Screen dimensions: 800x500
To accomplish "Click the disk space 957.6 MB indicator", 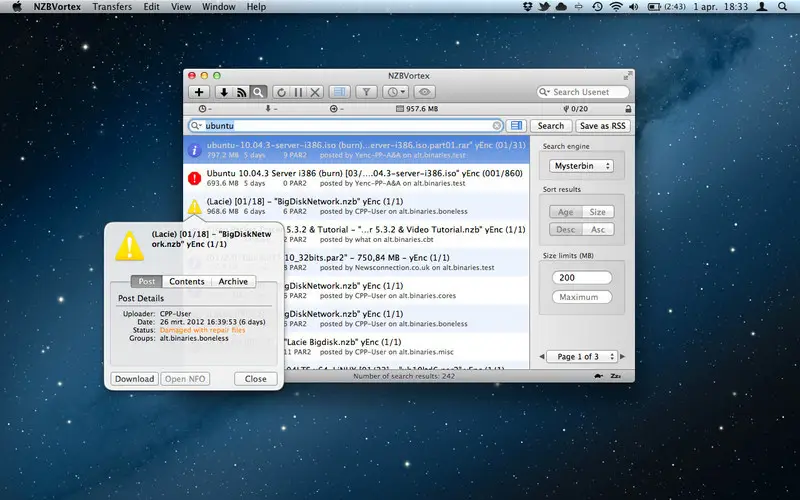I will 417,109.
